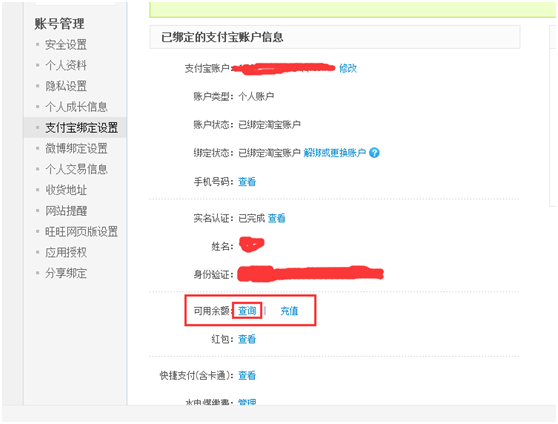Click 充值 link for available balance

point(289,311)
